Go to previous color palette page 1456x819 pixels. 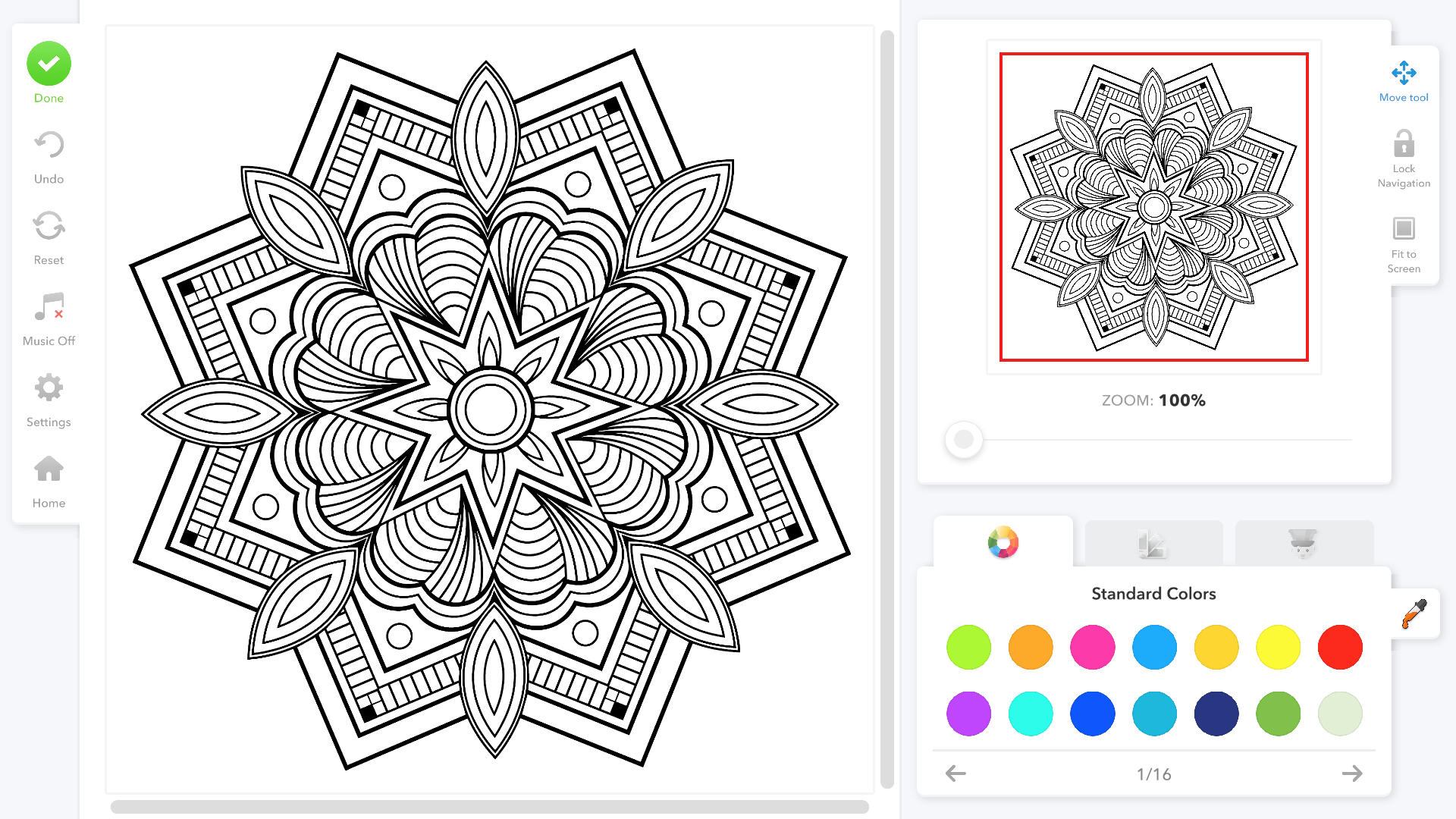955,773
